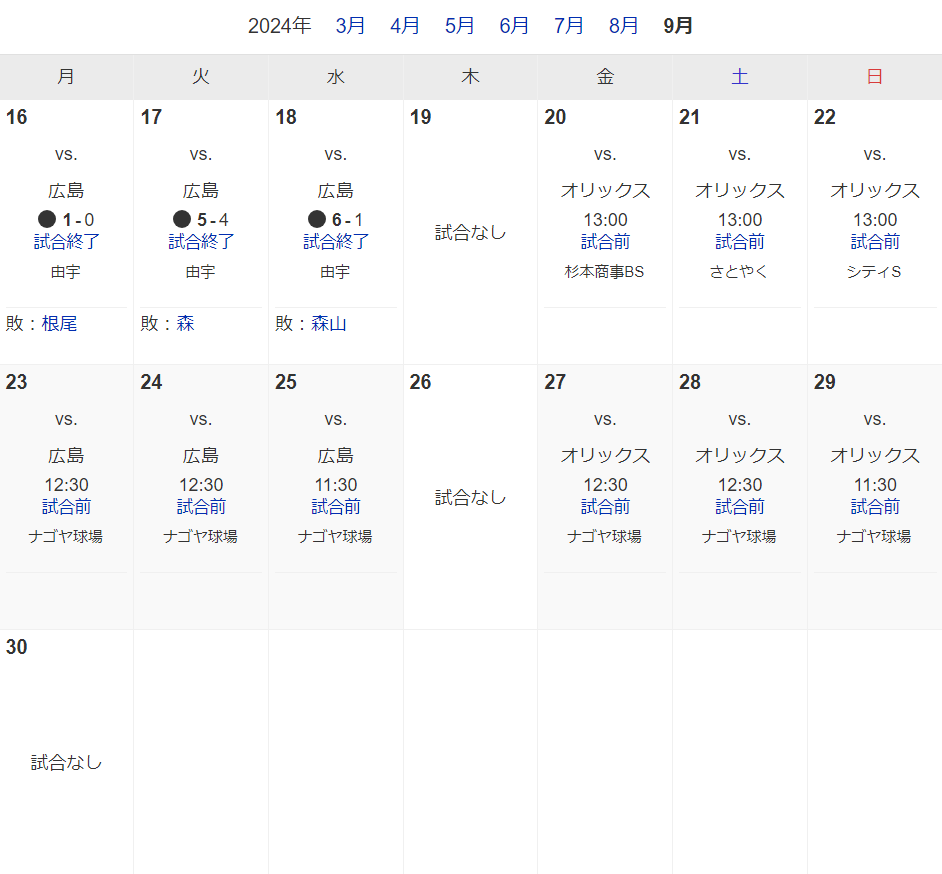The image size is (942, 874).
Task: Click start time 11:30 on September 25
Action: 336,485
